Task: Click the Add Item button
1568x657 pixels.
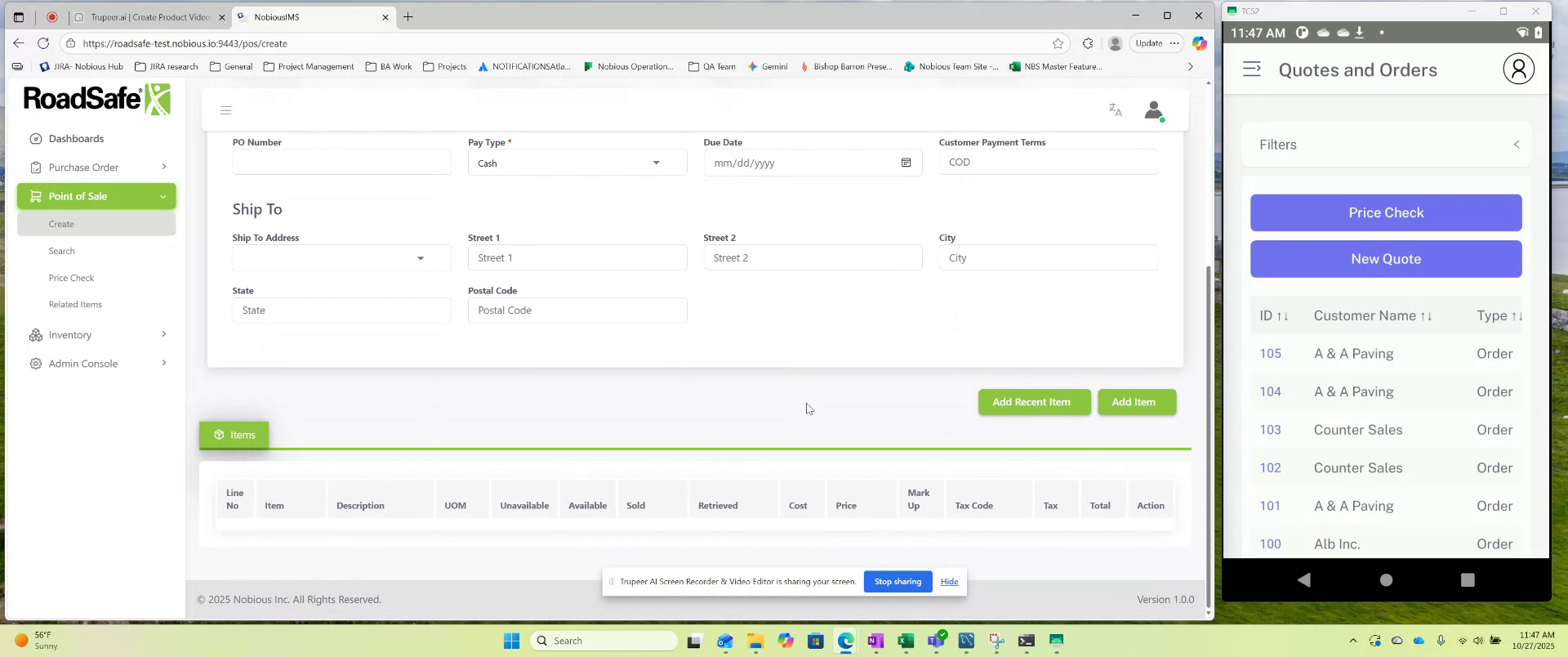Action: point(1136,402)
